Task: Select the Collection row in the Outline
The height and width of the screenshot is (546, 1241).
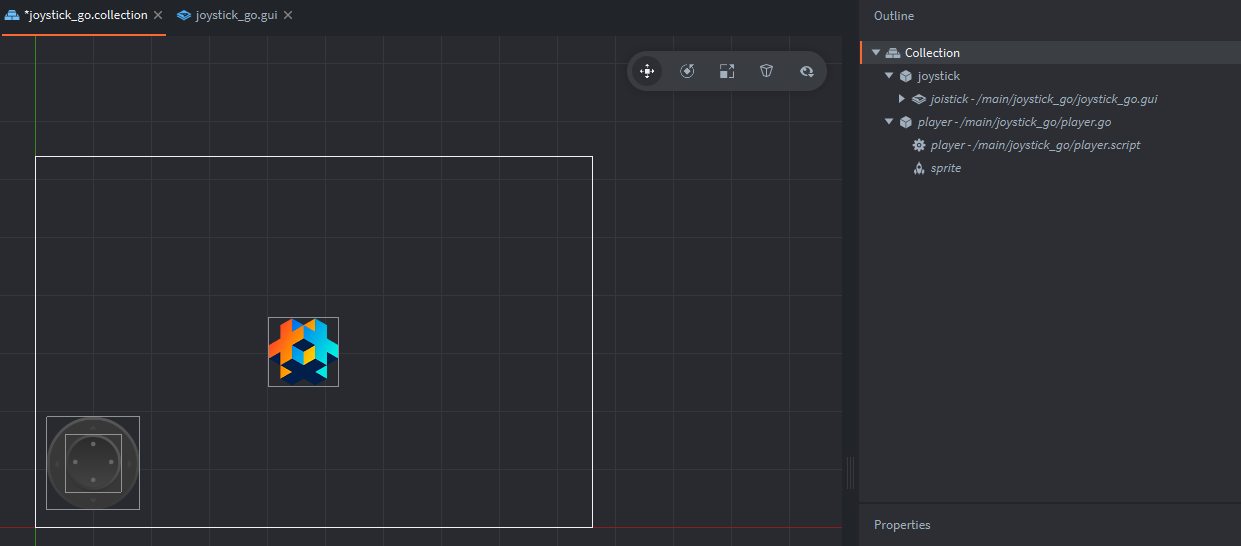Action: (x=1049, y=53)
